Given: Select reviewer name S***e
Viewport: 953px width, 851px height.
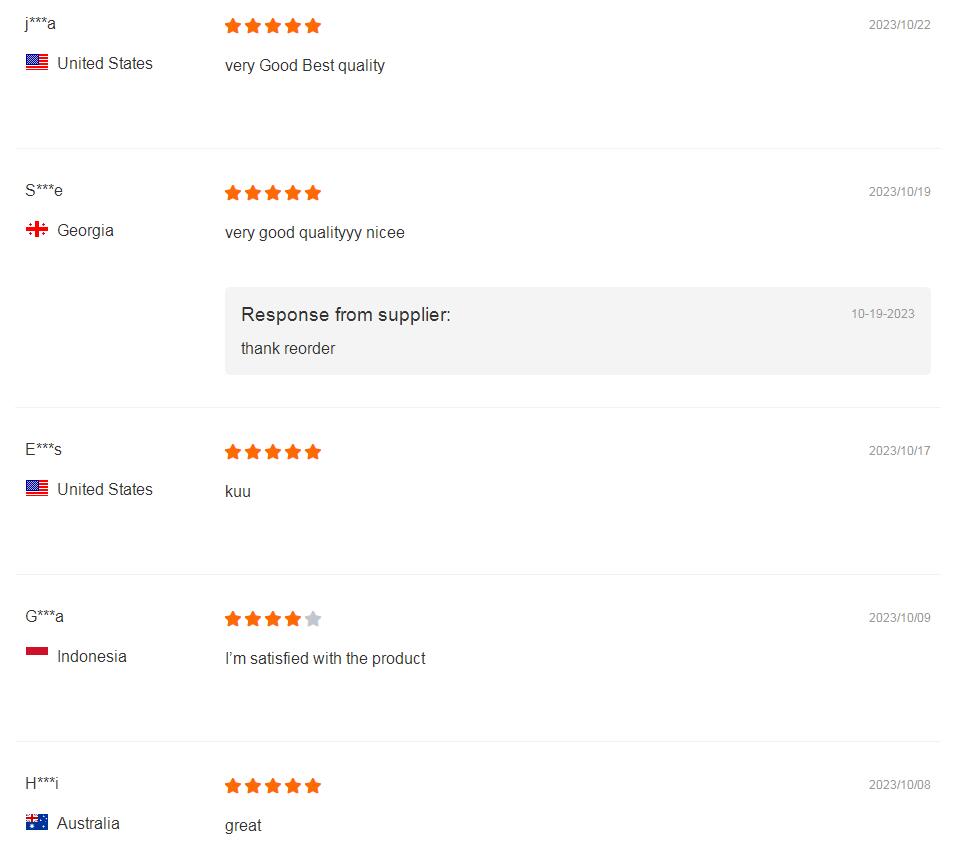Looking at the screenshot, I should 44,191.
